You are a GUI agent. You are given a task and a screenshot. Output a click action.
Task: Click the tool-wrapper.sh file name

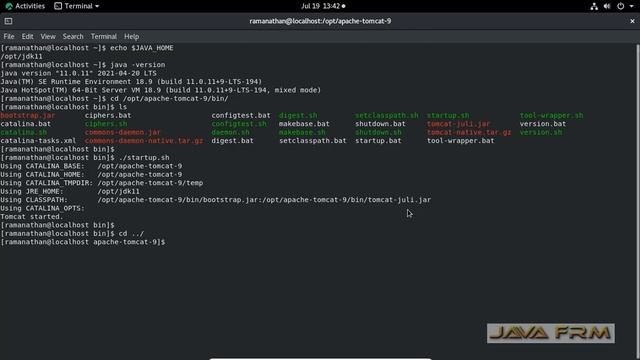[x=551, y=116]
